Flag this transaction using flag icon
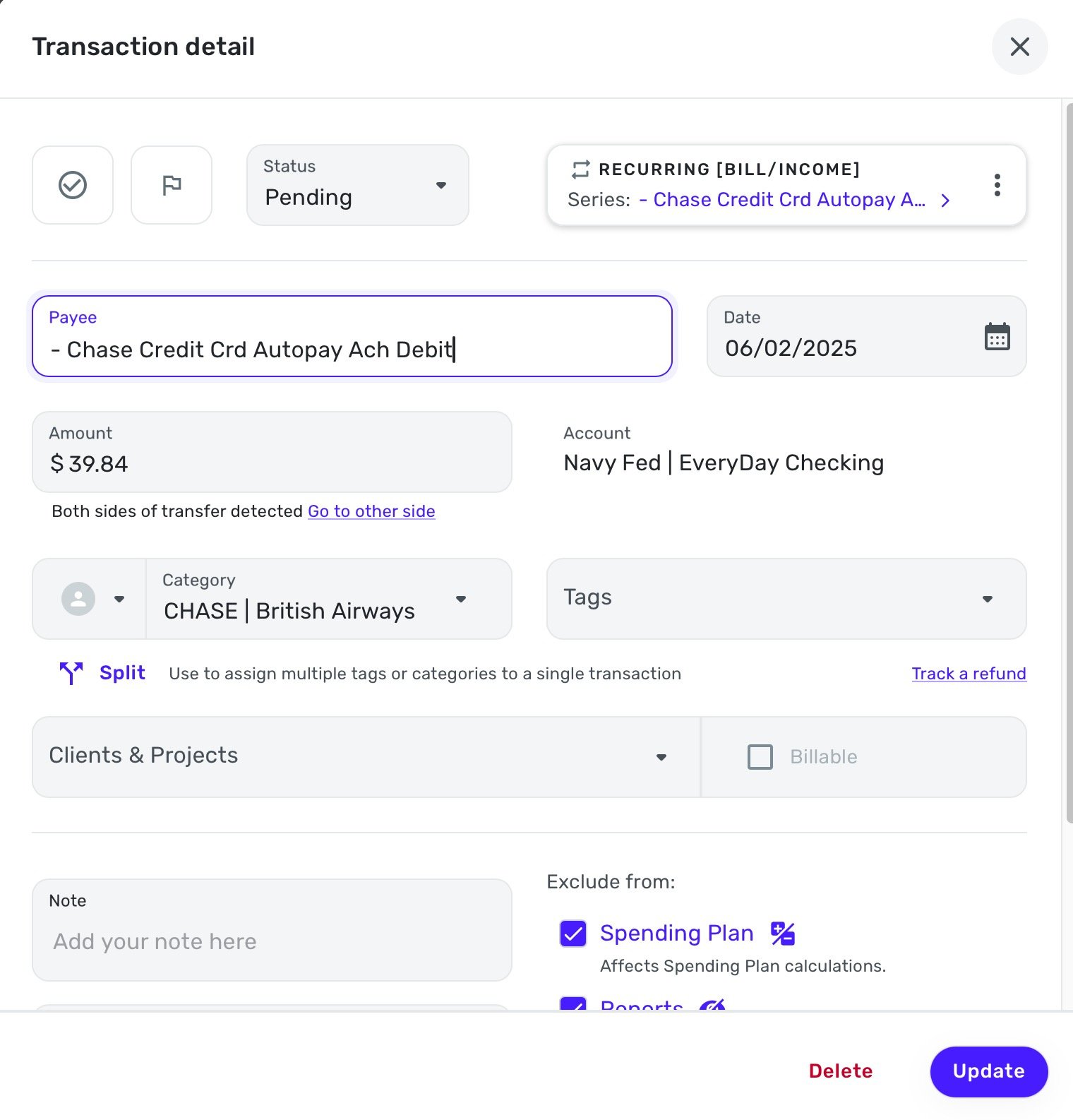This screenshot has width=1073, height=1120. pos(172,185)
